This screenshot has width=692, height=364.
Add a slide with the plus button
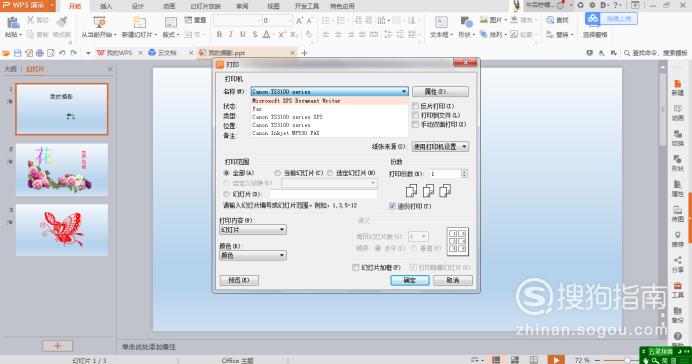point(57,346)
